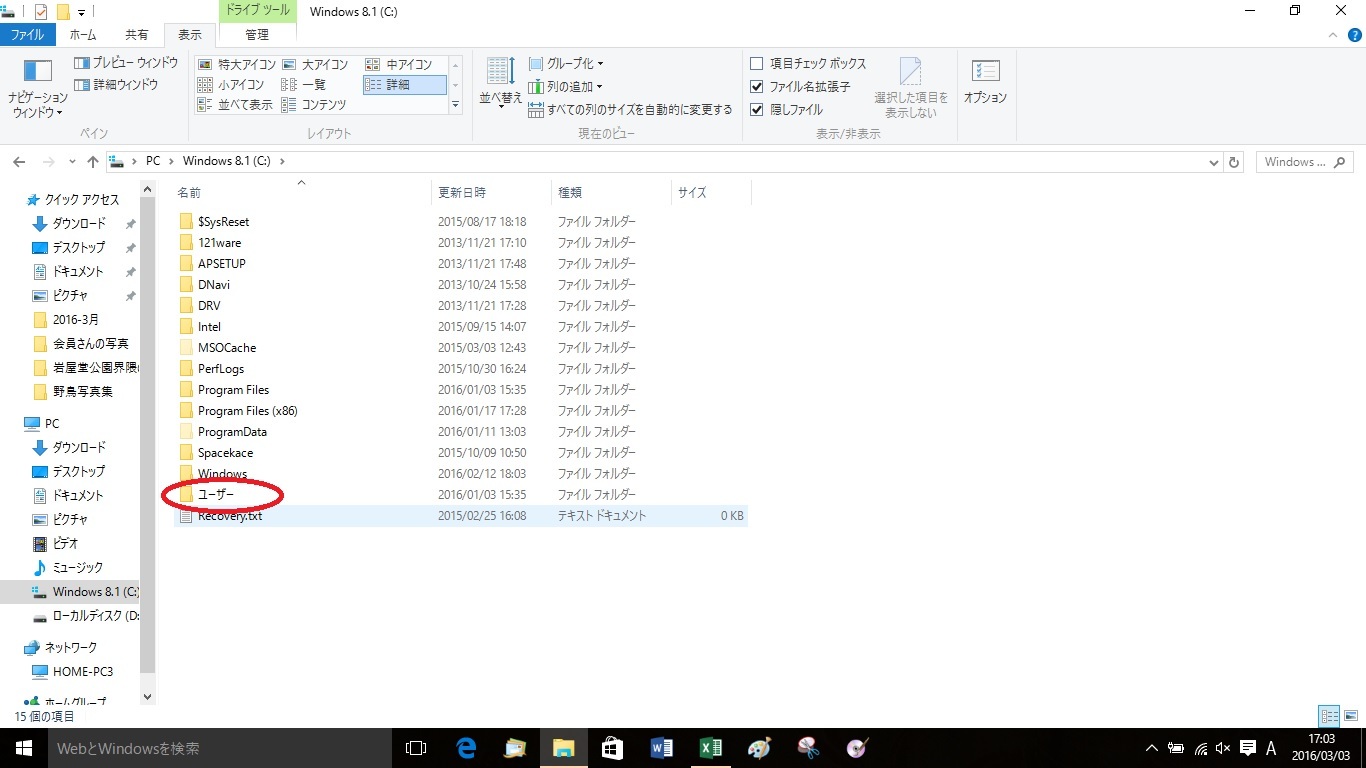1366x768 pixels.
Task: Switch to large icons view in status bar
Action: (1351, 716)
